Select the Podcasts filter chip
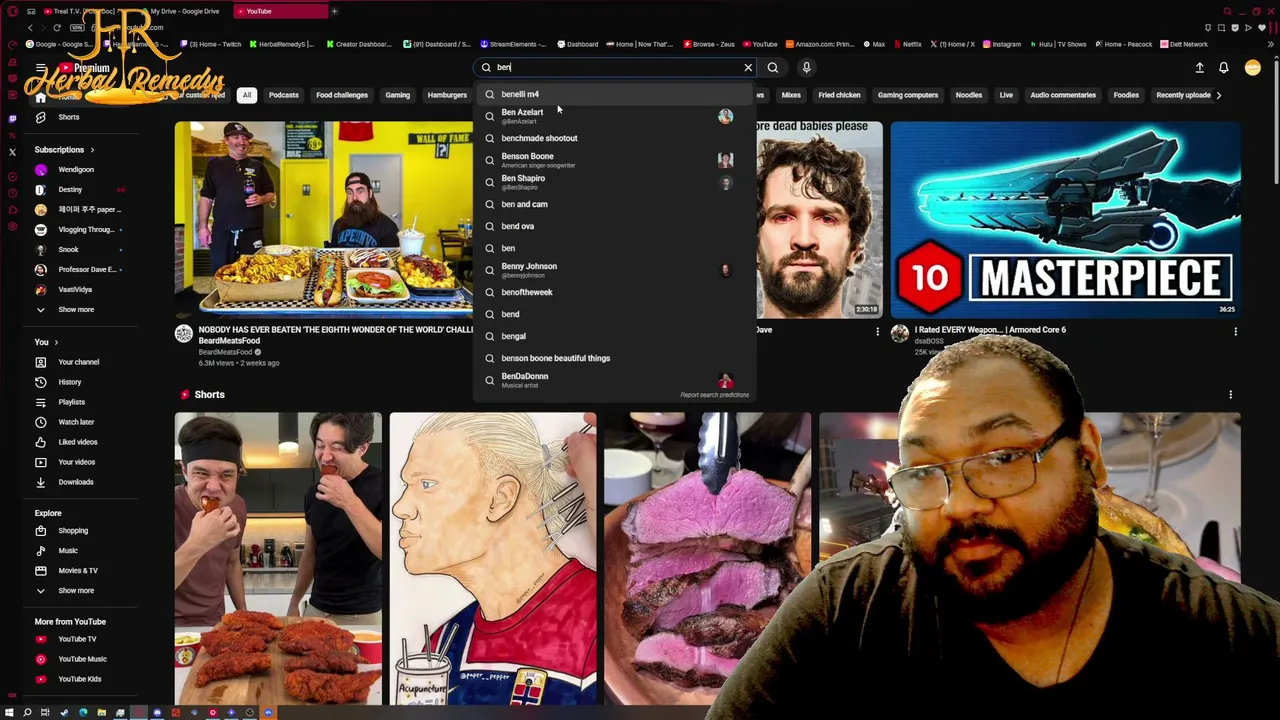This screenshot has height=720, width=1280. [x=283, y=95]
